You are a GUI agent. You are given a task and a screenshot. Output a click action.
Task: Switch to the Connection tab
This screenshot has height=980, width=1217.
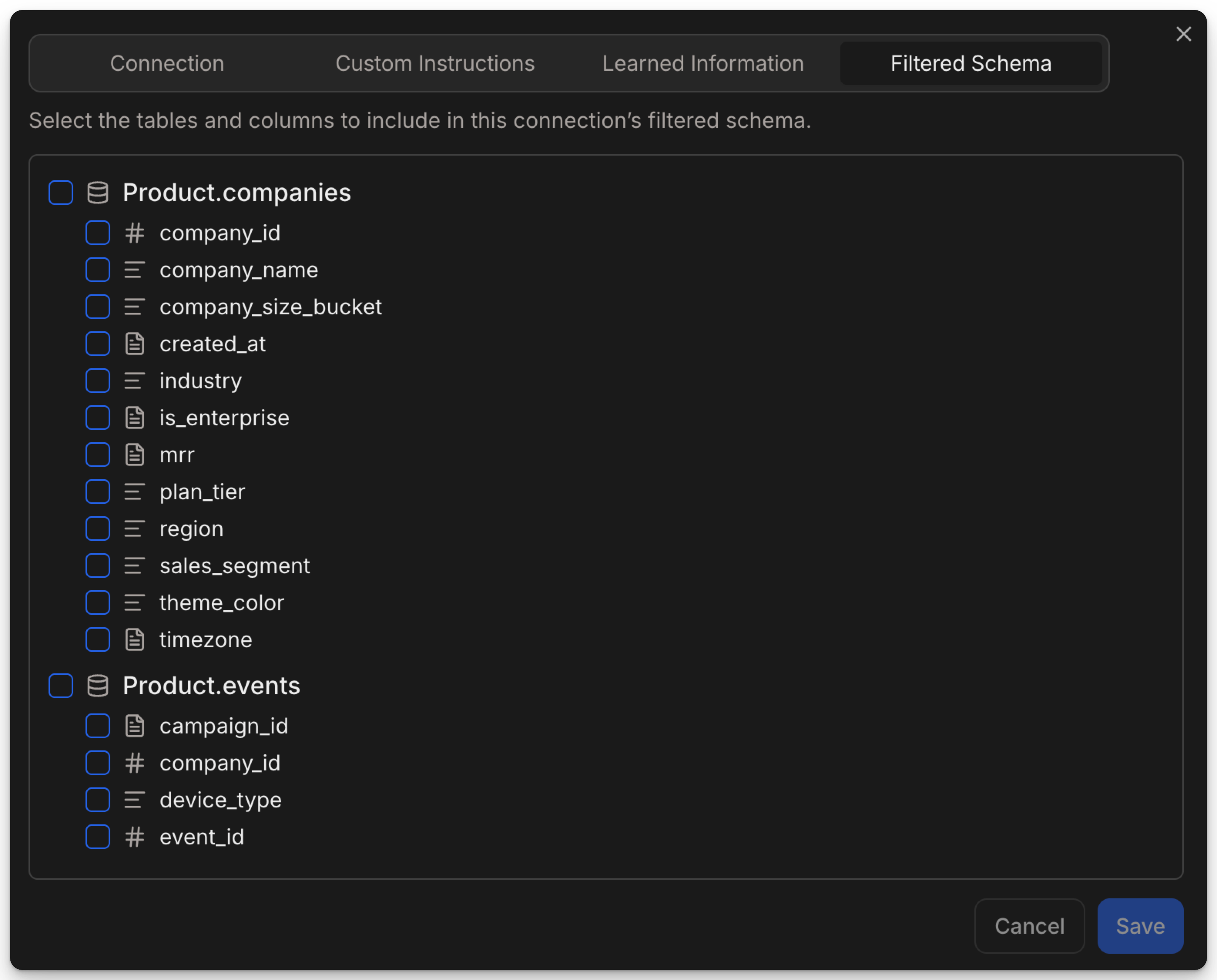tap(167, 63)
